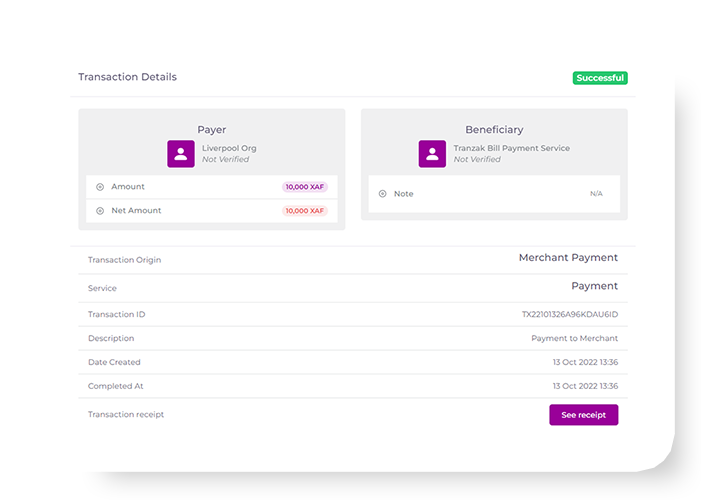Click the circle icon beside Note

(383, 194)
